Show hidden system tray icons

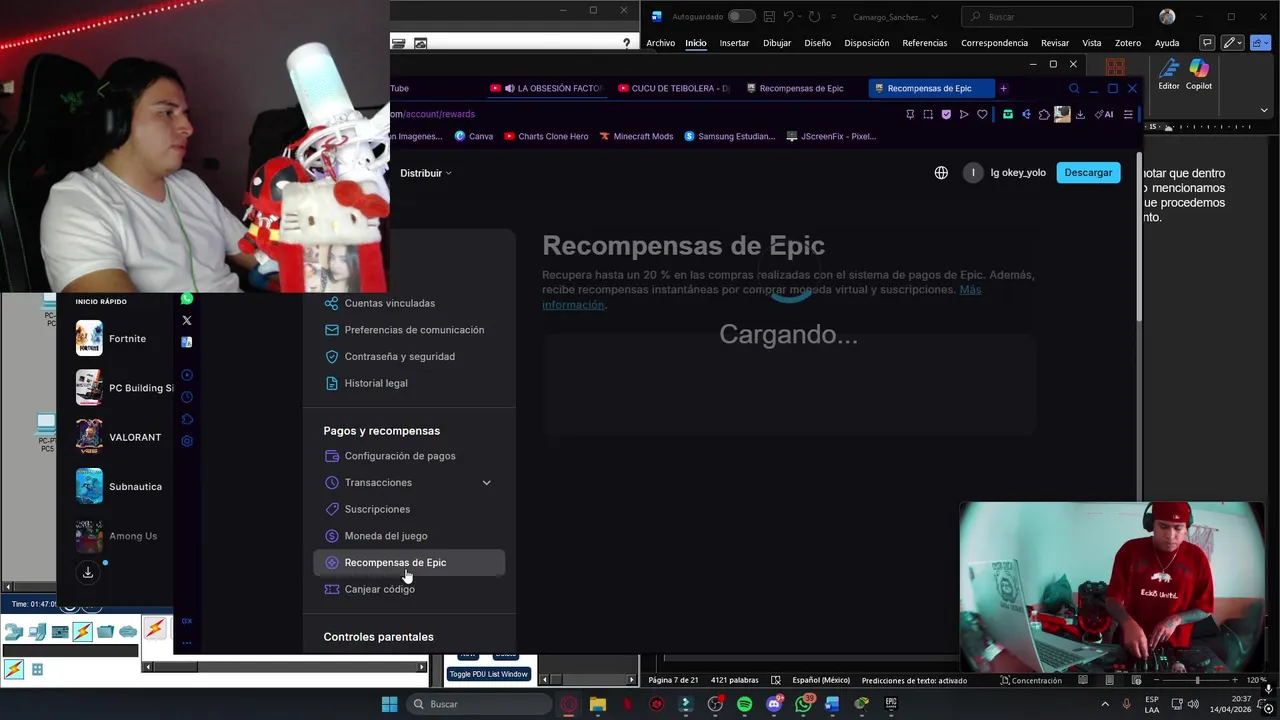pyautogui.click(x=1105, y=704)
